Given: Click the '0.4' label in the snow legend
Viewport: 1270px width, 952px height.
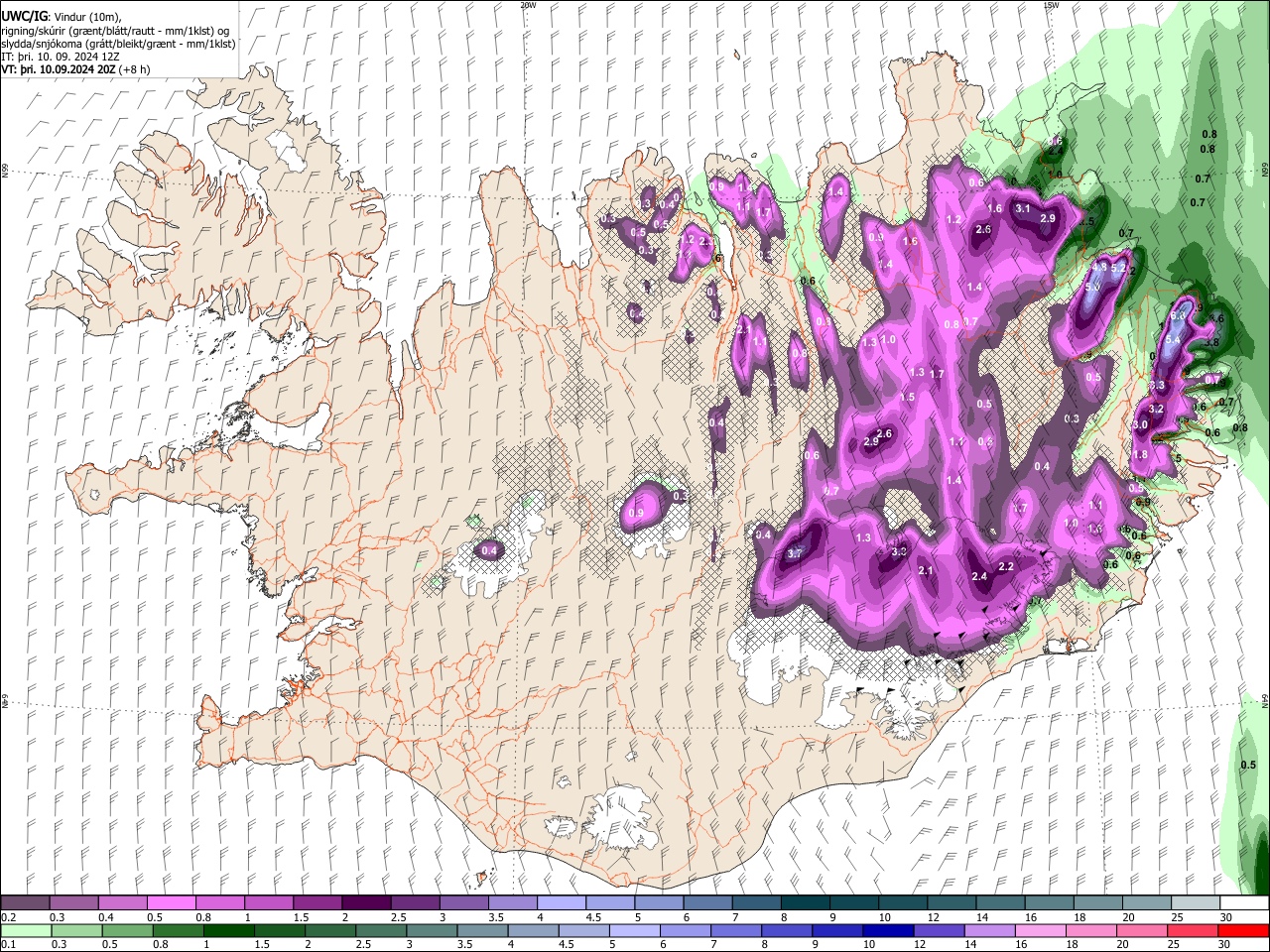Looking at the screenshot, I should pyautogui.click(x=106, y=917).
